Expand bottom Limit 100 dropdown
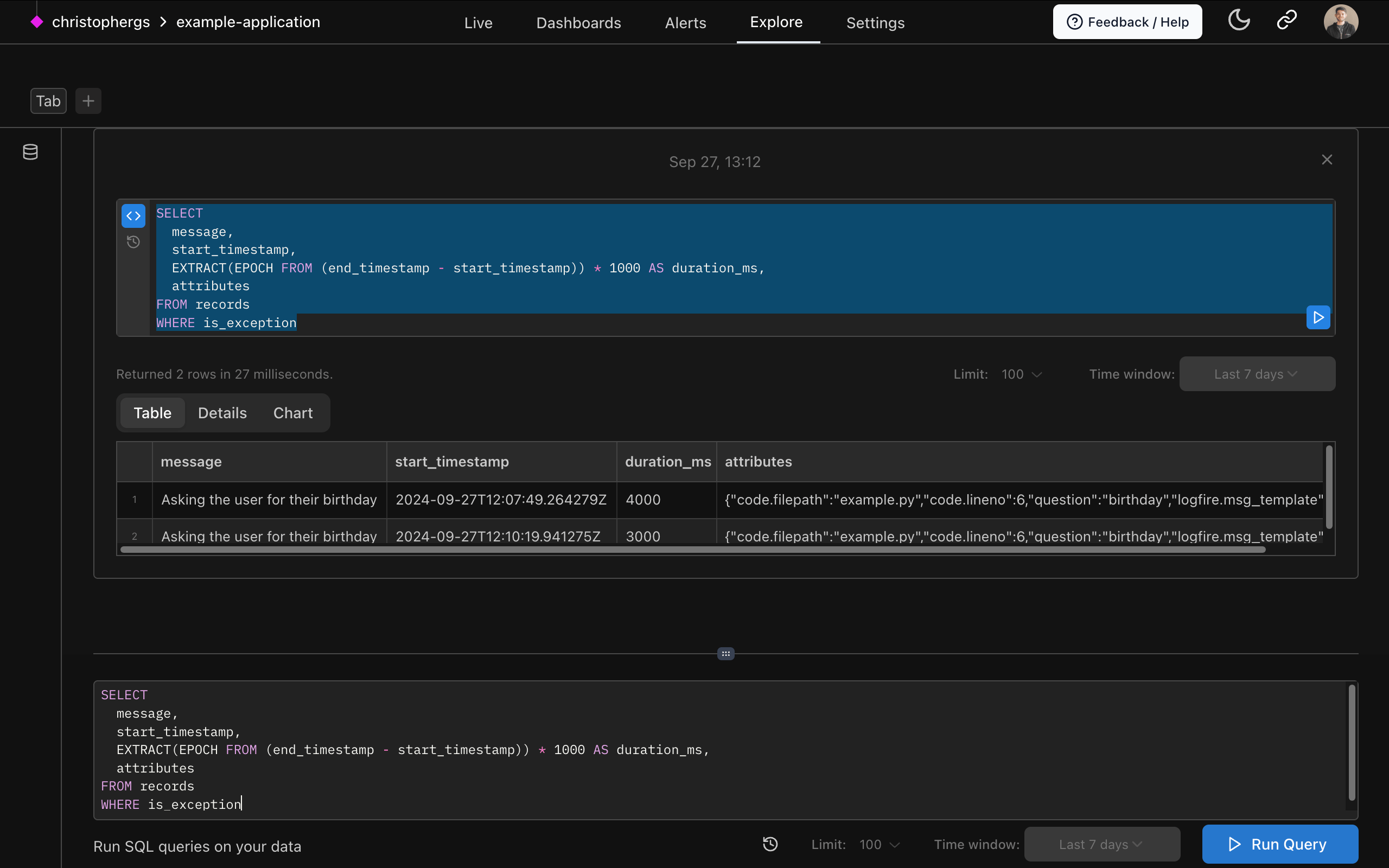 coord(880,845)
